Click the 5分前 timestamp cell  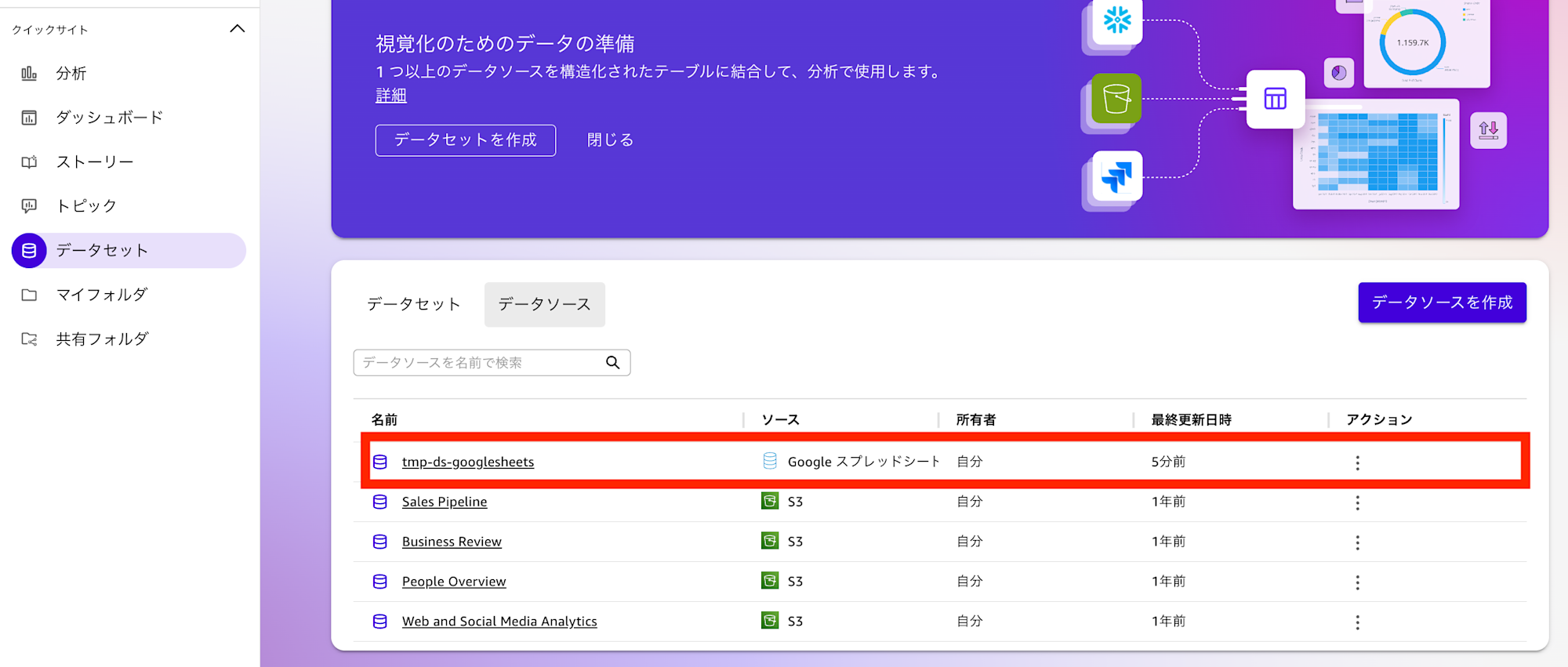[1168, 462]
